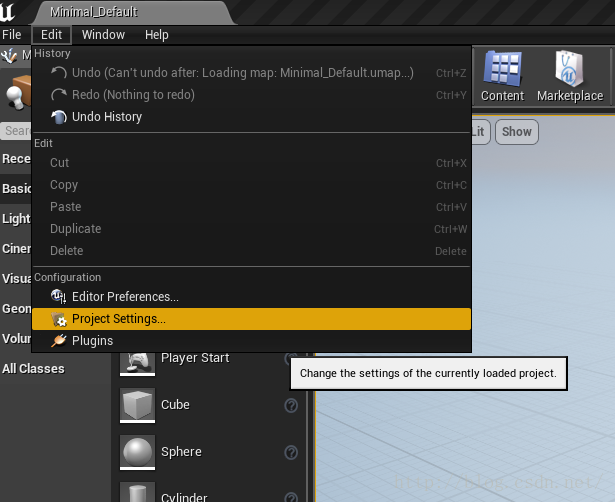Choose Project Settings... menu item
The height and width of the screenshot is (502, 615).
(251, 319)
